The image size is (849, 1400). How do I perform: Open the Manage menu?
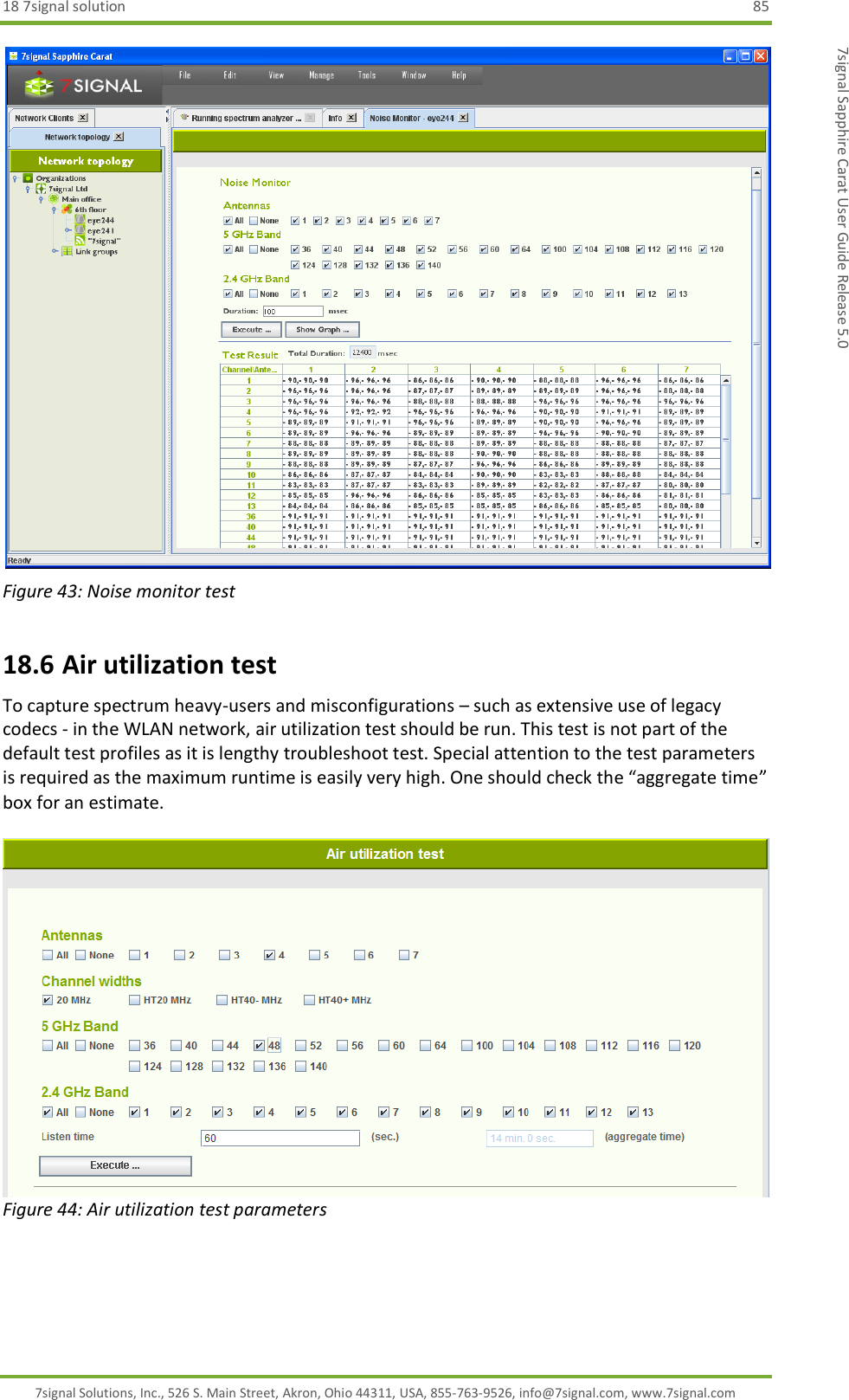click(x=321, y=75)
